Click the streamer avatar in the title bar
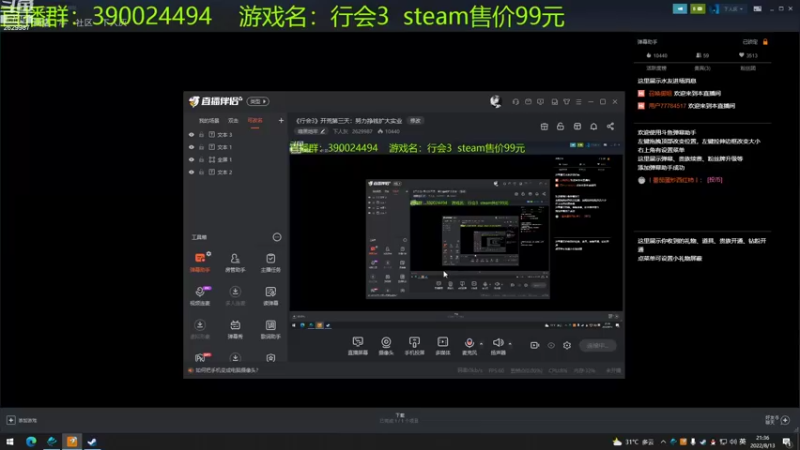 495,102
